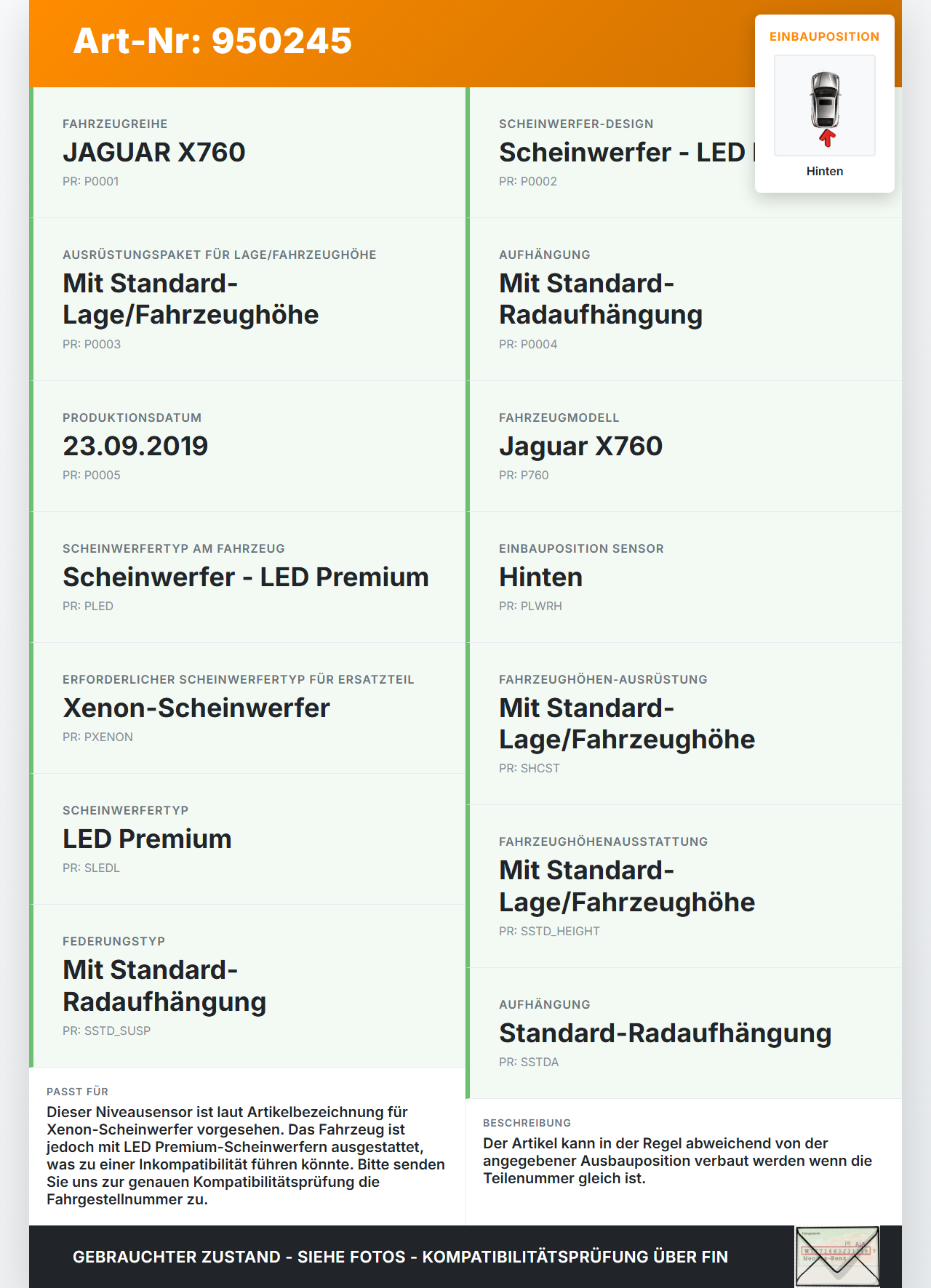This screenshot has height=1288, width=931.
Task: Select the PR: SSTD_HEIGHT Fahrzeughöhenausstattung card
Action: tap(684, 887)
